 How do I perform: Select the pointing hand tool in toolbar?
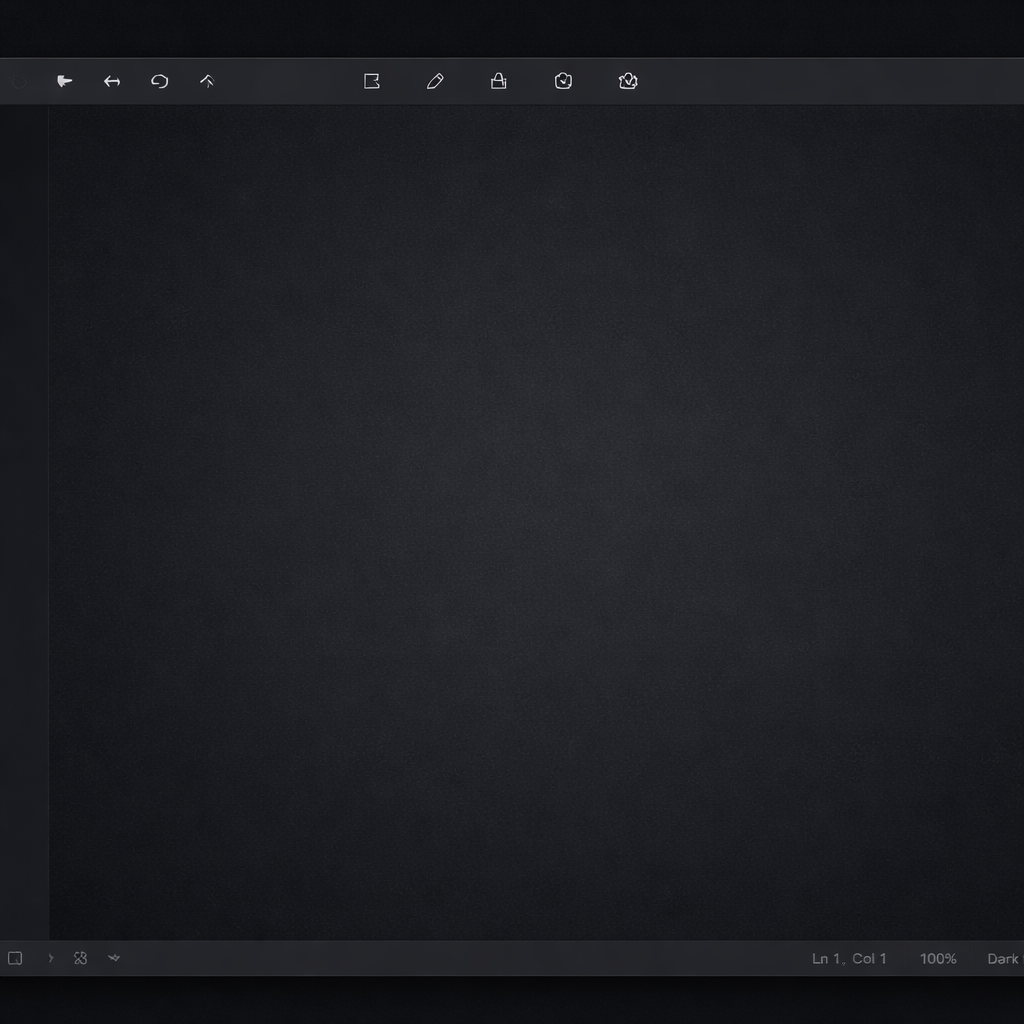(64, 81)
